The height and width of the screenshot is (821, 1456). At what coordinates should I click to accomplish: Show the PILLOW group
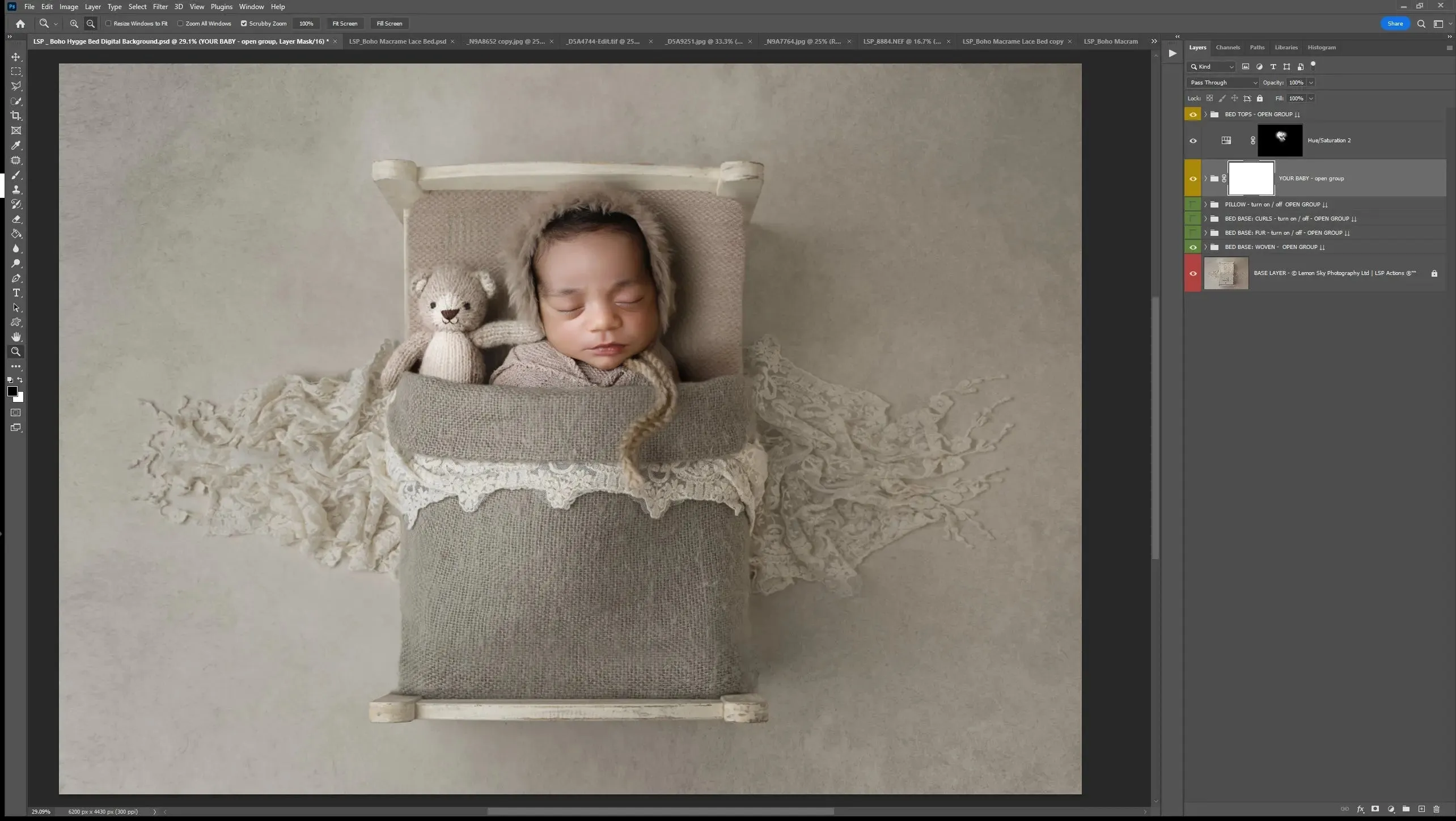tap(1193, 205)
